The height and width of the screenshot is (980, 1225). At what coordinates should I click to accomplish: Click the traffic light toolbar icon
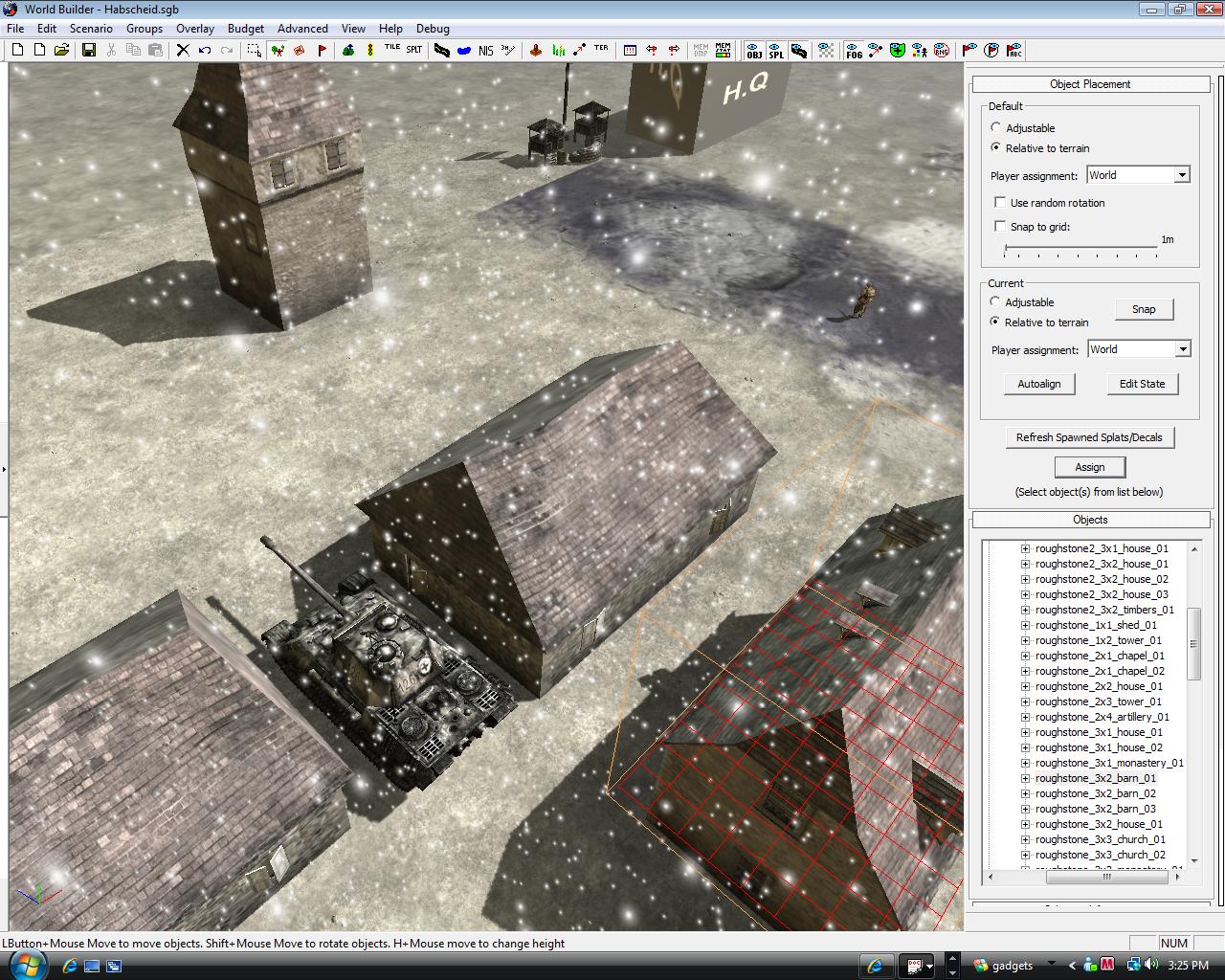click(370, 50)
